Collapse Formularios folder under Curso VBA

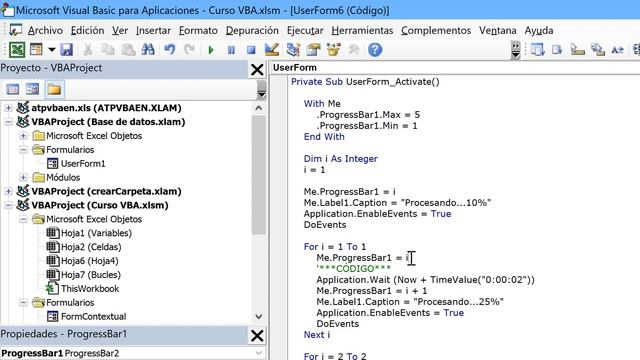tap(23, 302)
